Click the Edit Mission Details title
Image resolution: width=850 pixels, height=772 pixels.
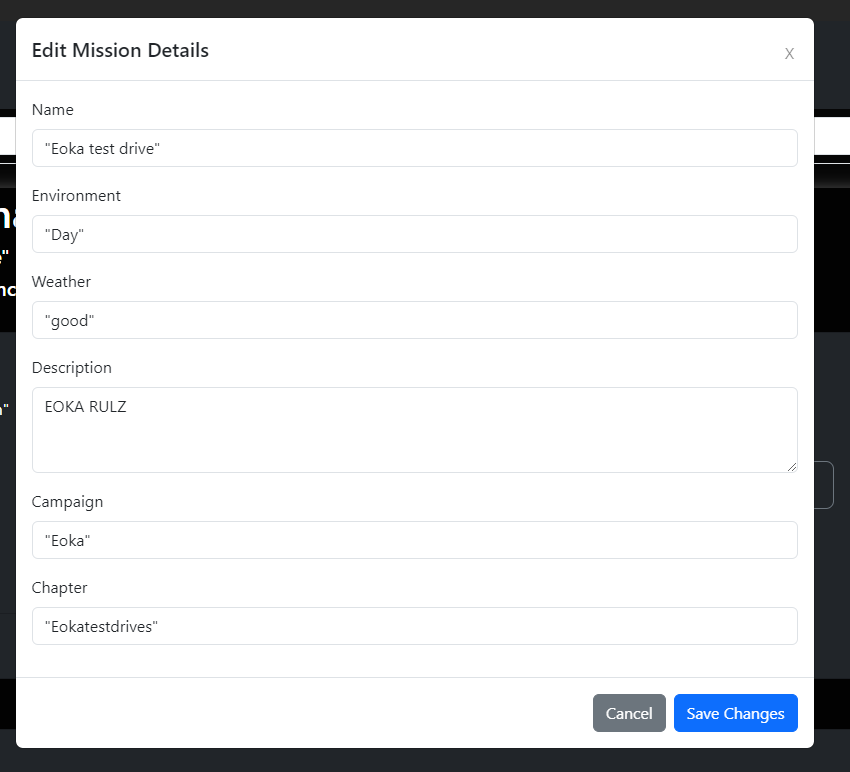point(120,50)
